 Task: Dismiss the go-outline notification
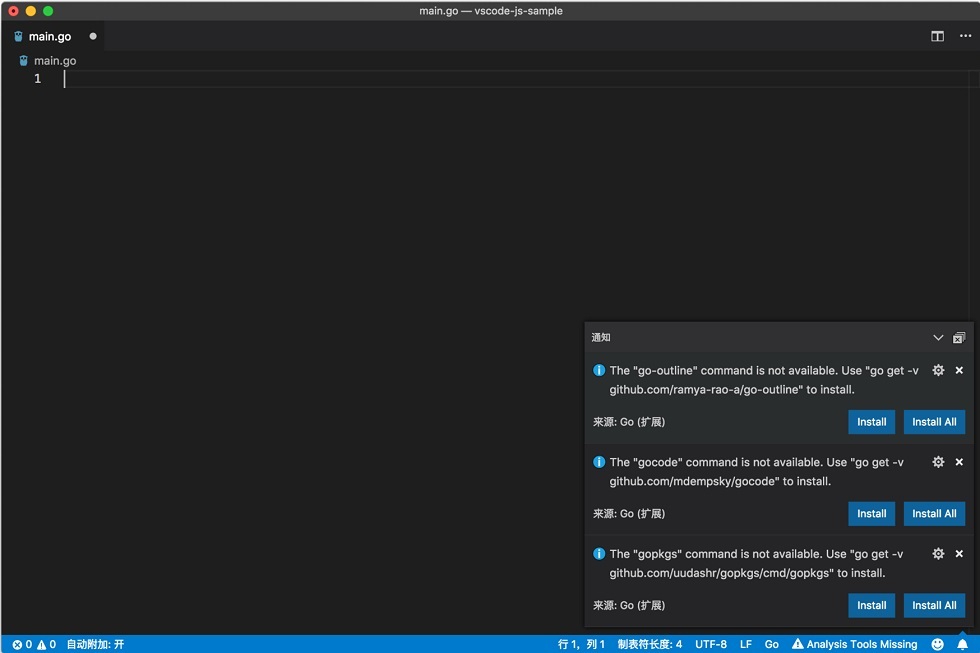[959, 371]
